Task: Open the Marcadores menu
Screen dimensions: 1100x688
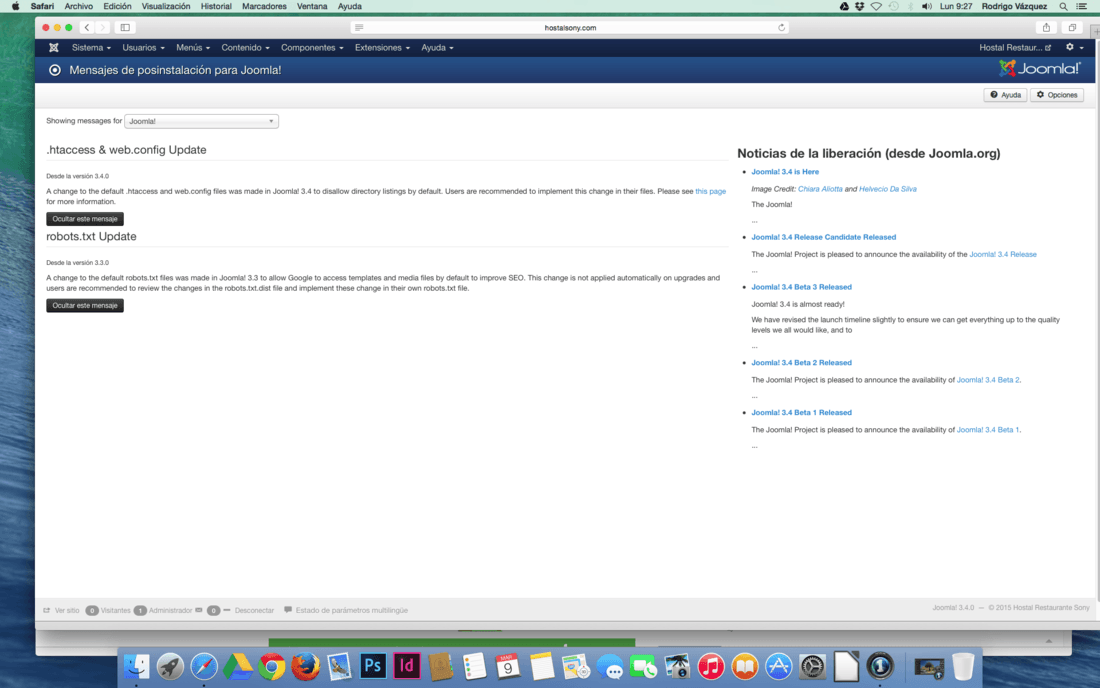Action: click(264, 6)
